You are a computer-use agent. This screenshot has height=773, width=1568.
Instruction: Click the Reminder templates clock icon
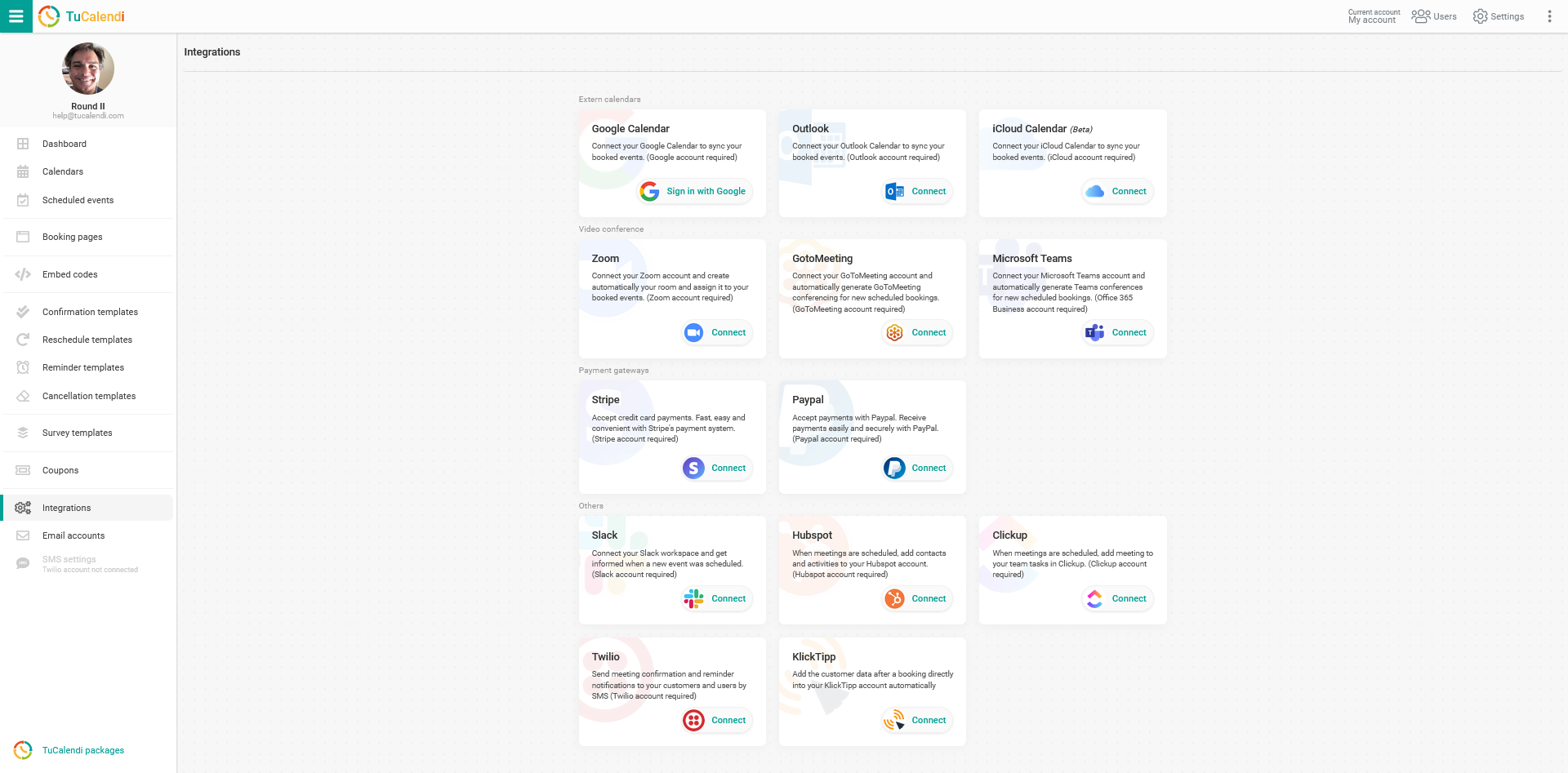pos(23,367)
